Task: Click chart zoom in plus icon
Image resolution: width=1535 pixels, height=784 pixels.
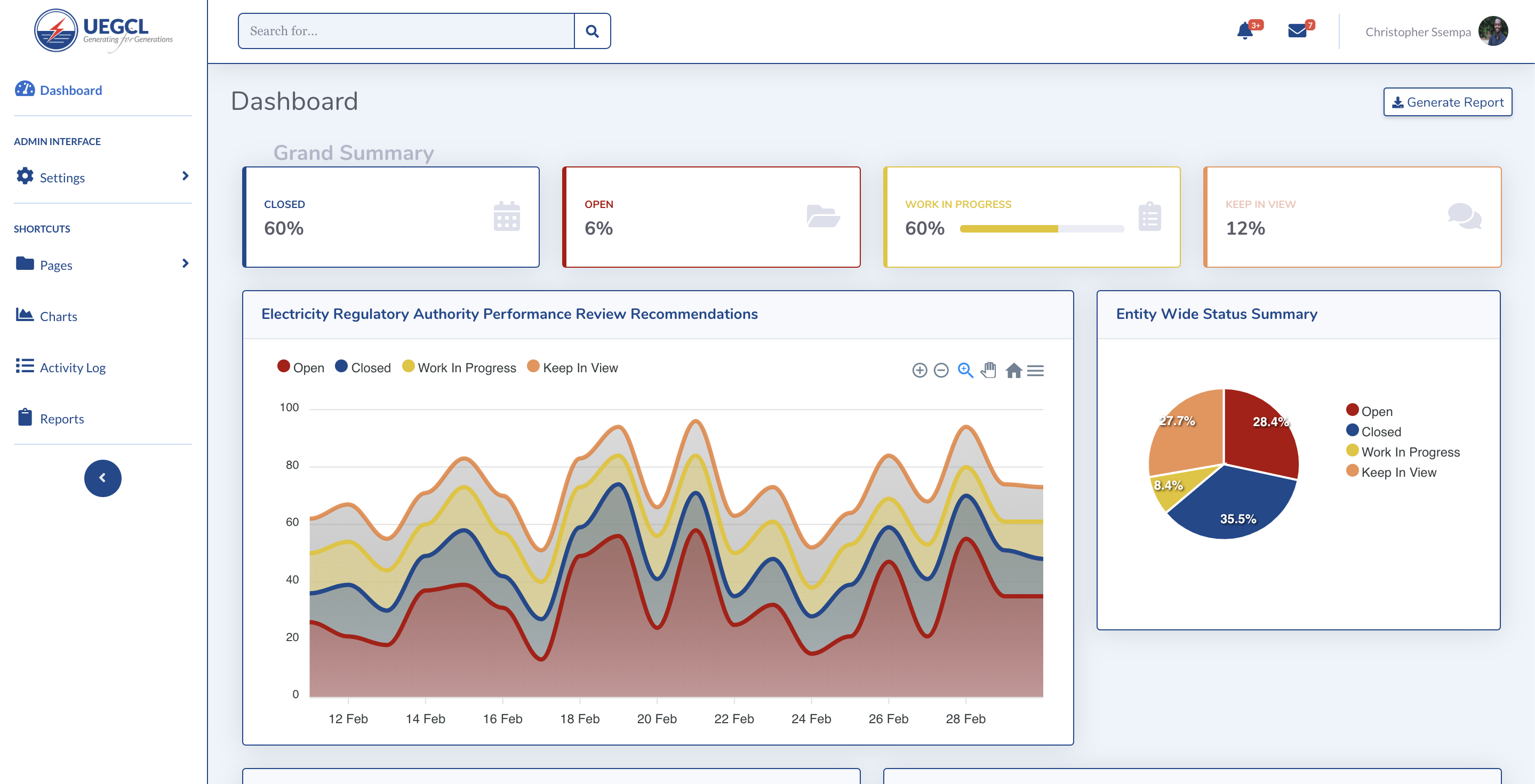Action: tap(920, 371)
